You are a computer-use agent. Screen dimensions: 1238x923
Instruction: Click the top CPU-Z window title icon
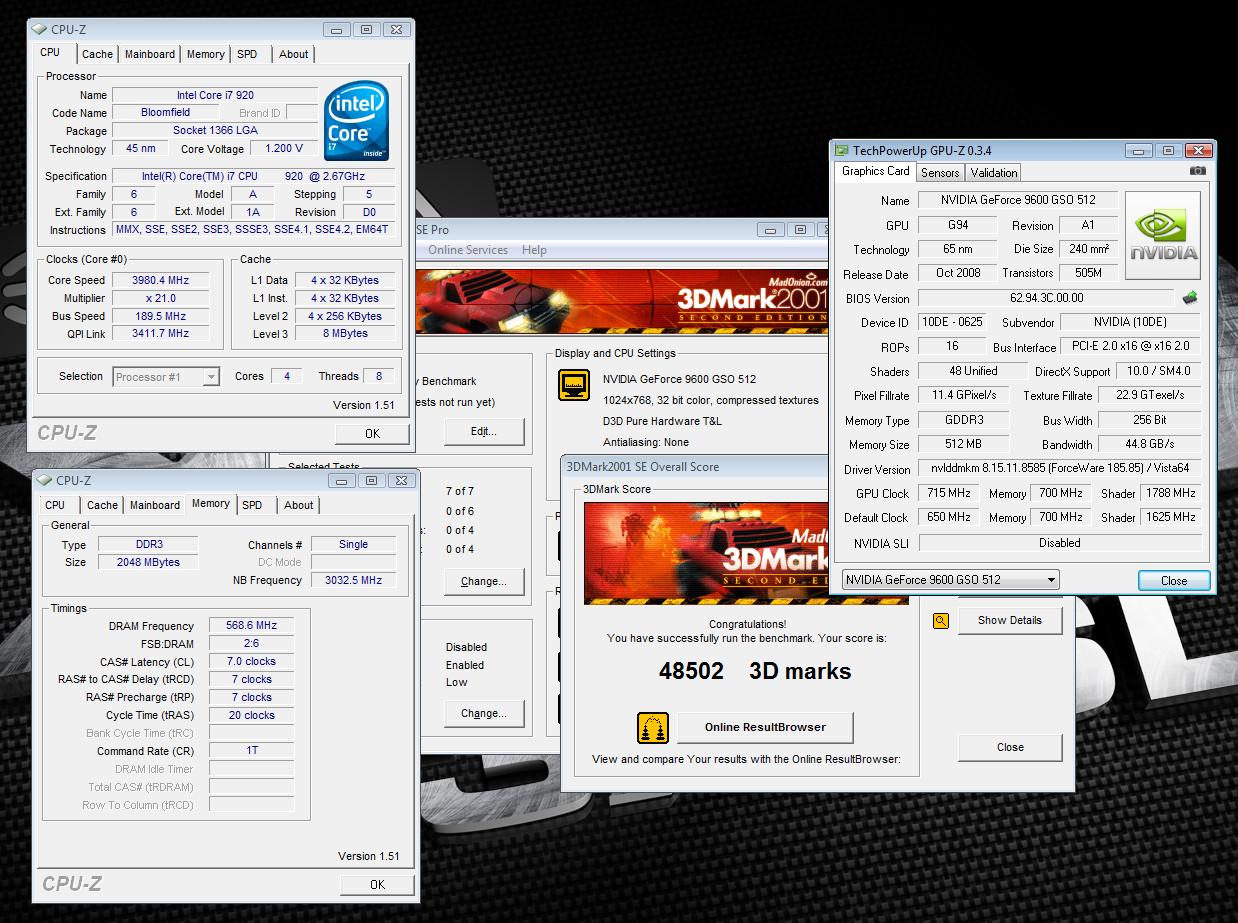39,30
